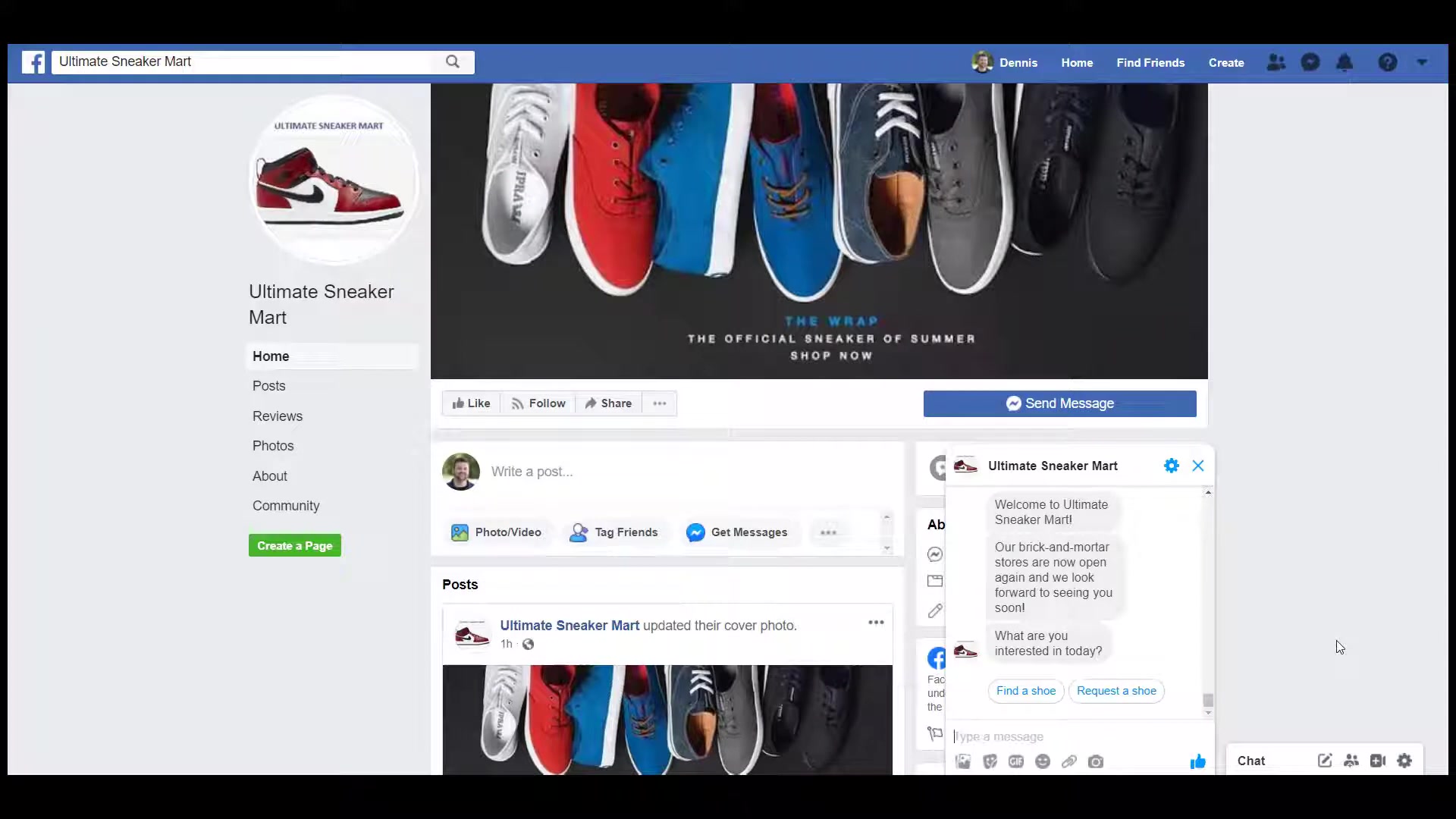
Task: Click the post's public audience globe icon
Action: pyautogui.click(x=528, y=645)
